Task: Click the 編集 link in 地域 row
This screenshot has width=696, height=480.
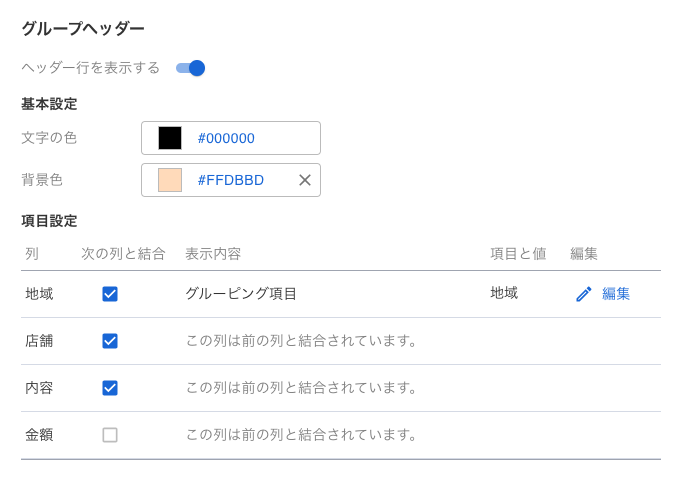Action: point(616,294)
